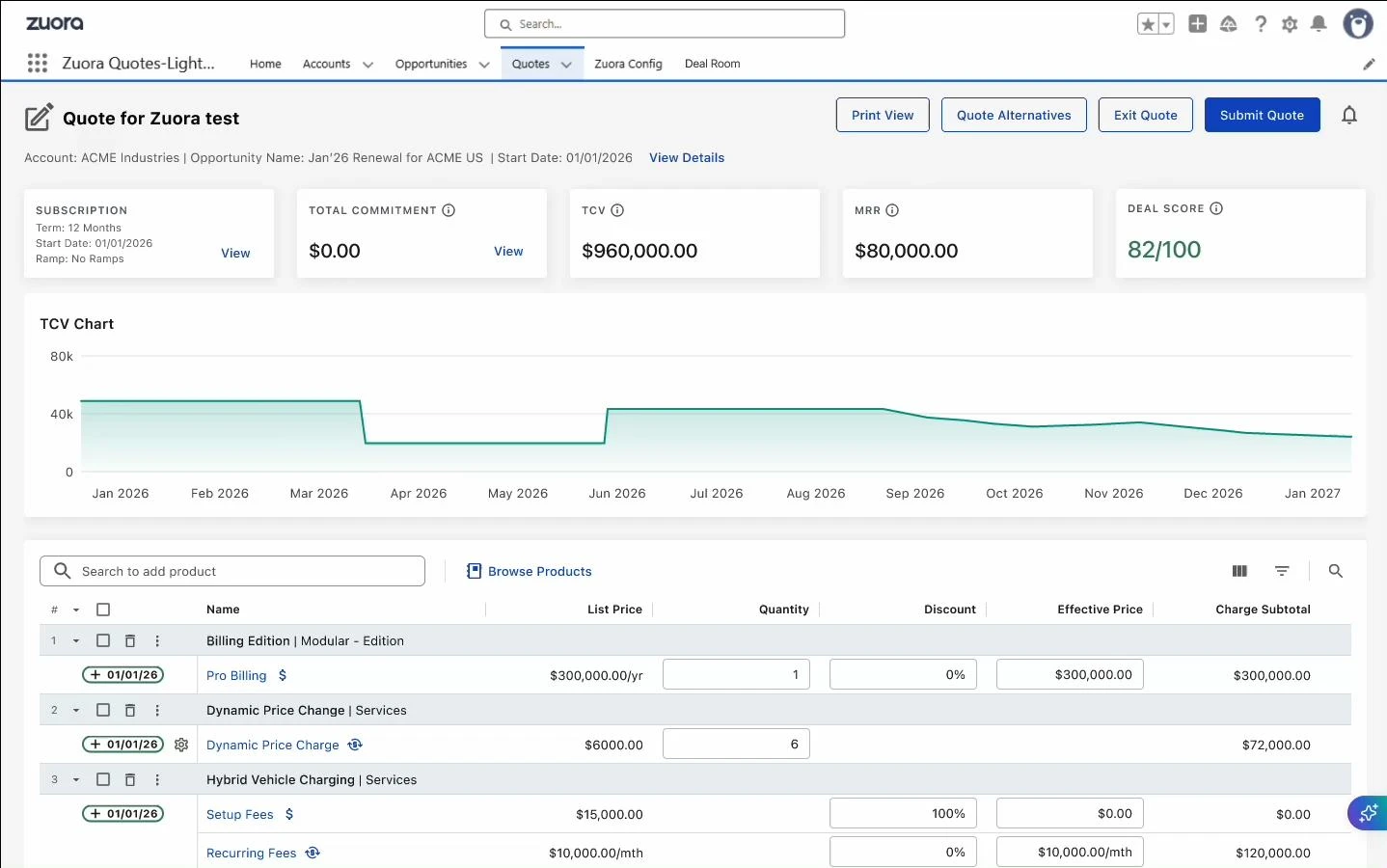The height and width of the screenshot is (868, 1387).
Task: Go to the Home tab
Action: coord(265,64)
